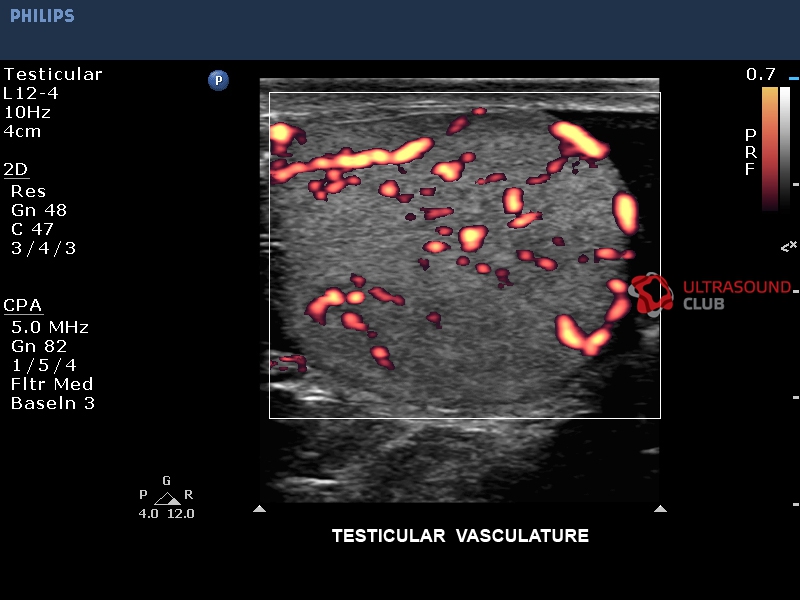Click the 'Fltr Med' filter setting
Image resolution: width=800 pixels, height=600 pixels.
pyautogui.click(x=52, y=384)
